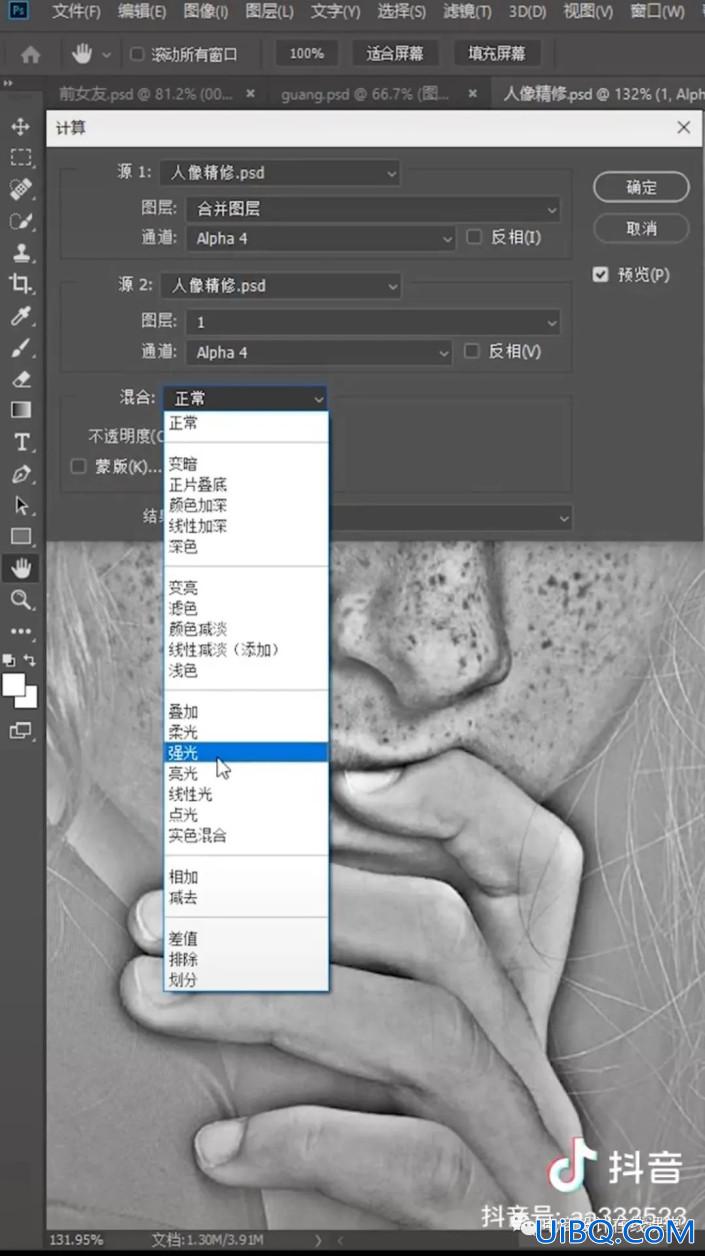Select the Gradient tool

(21, 410)
